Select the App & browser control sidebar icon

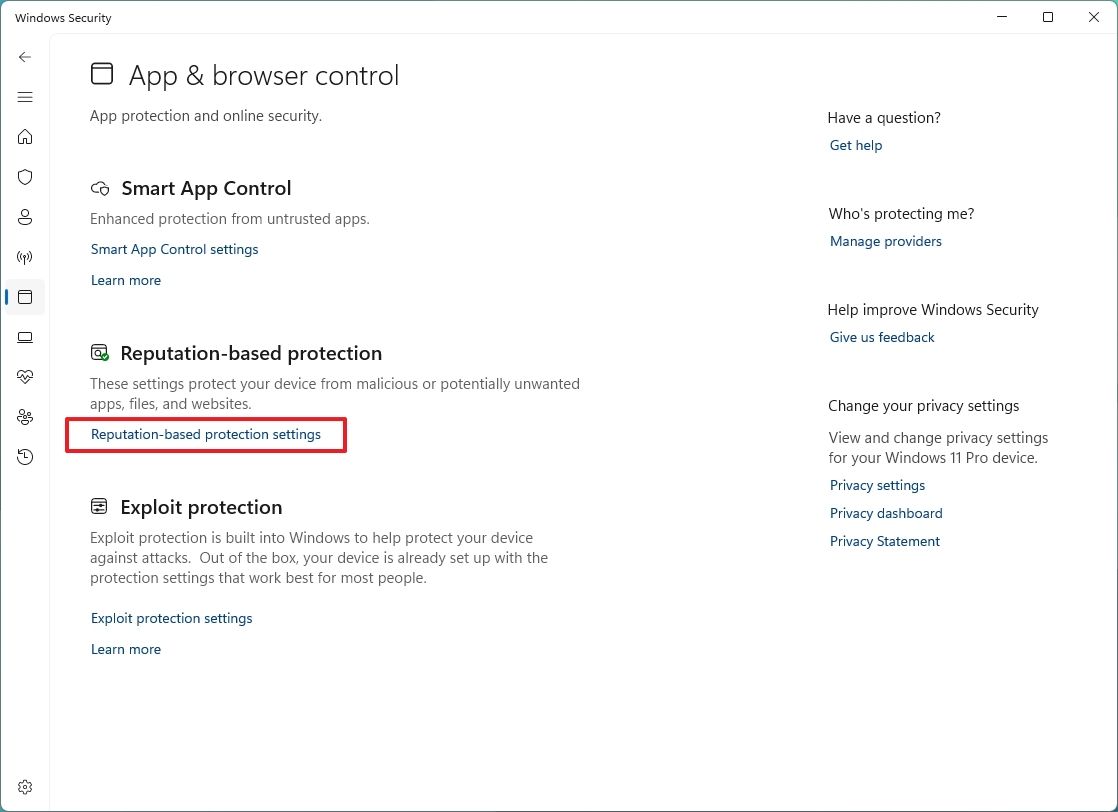point(25,297)
